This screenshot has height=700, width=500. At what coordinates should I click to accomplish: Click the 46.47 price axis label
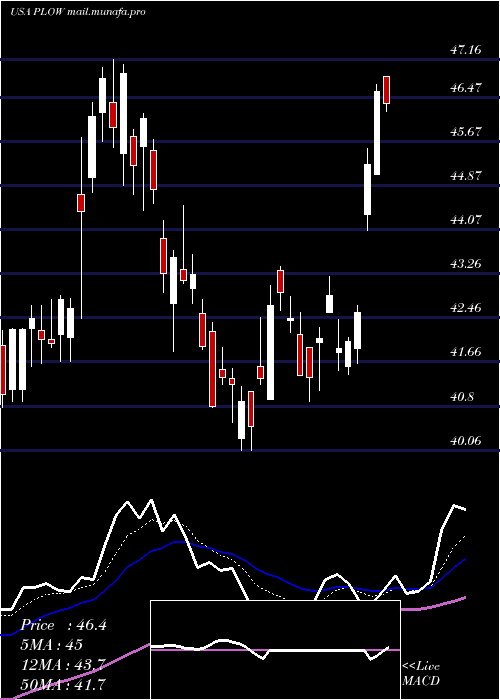click(466, 88)
